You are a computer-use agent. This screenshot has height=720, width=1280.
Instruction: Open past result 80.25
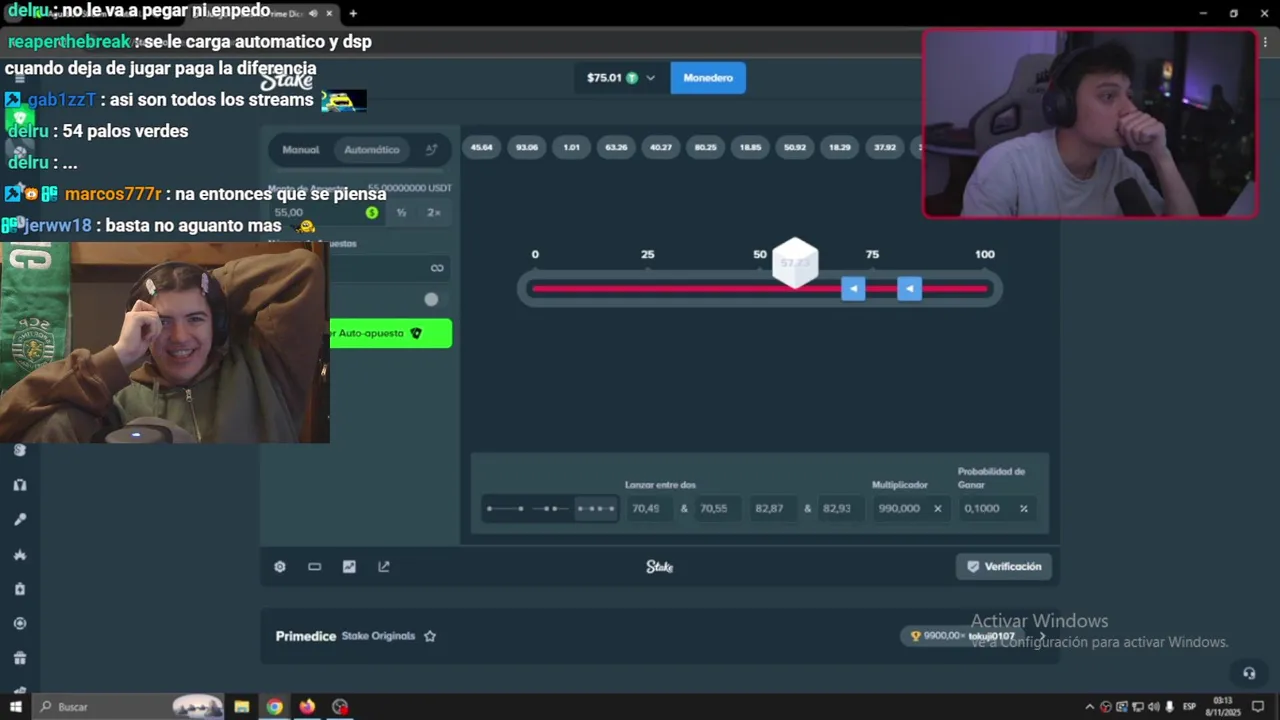coord(706,147)
